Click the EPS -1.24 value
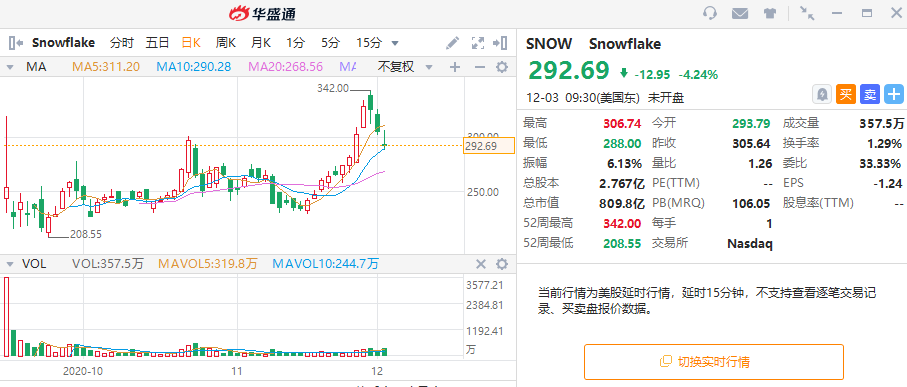Image resolution: width=907 pixels, height=387 pixels. (x=887, y=183)
